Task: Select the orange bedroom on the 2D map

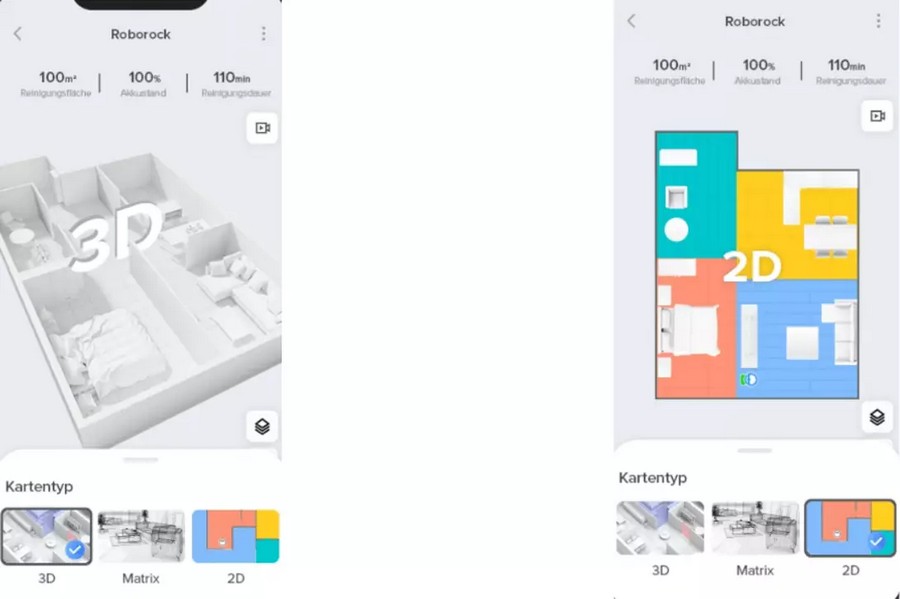Action: click(x=696, y=328)
